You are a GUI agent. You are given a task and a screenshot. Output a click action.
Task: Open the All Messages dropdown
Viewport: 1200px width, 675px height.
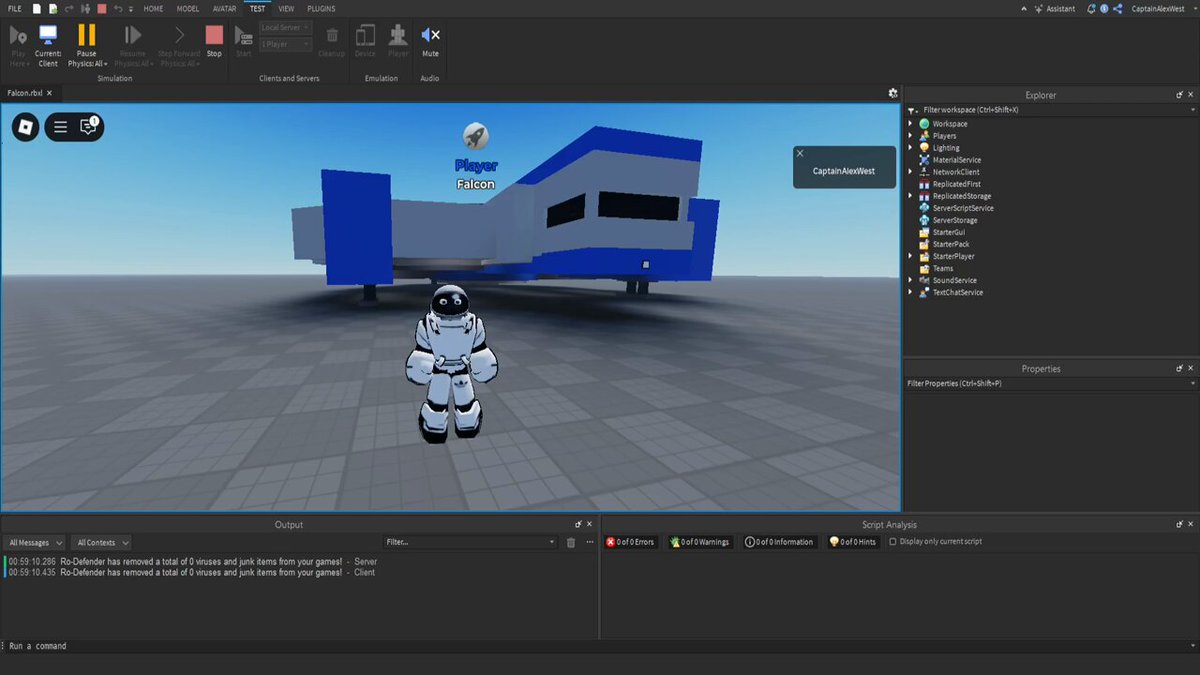click(x=36, y=542)
